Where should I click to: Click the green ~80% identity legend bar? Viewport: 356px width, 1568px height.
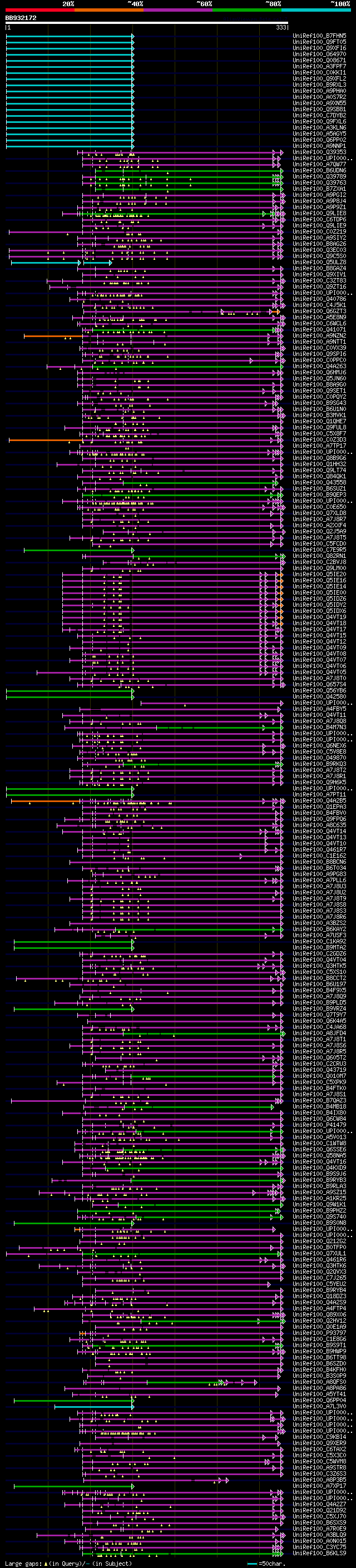click(247, 10)
